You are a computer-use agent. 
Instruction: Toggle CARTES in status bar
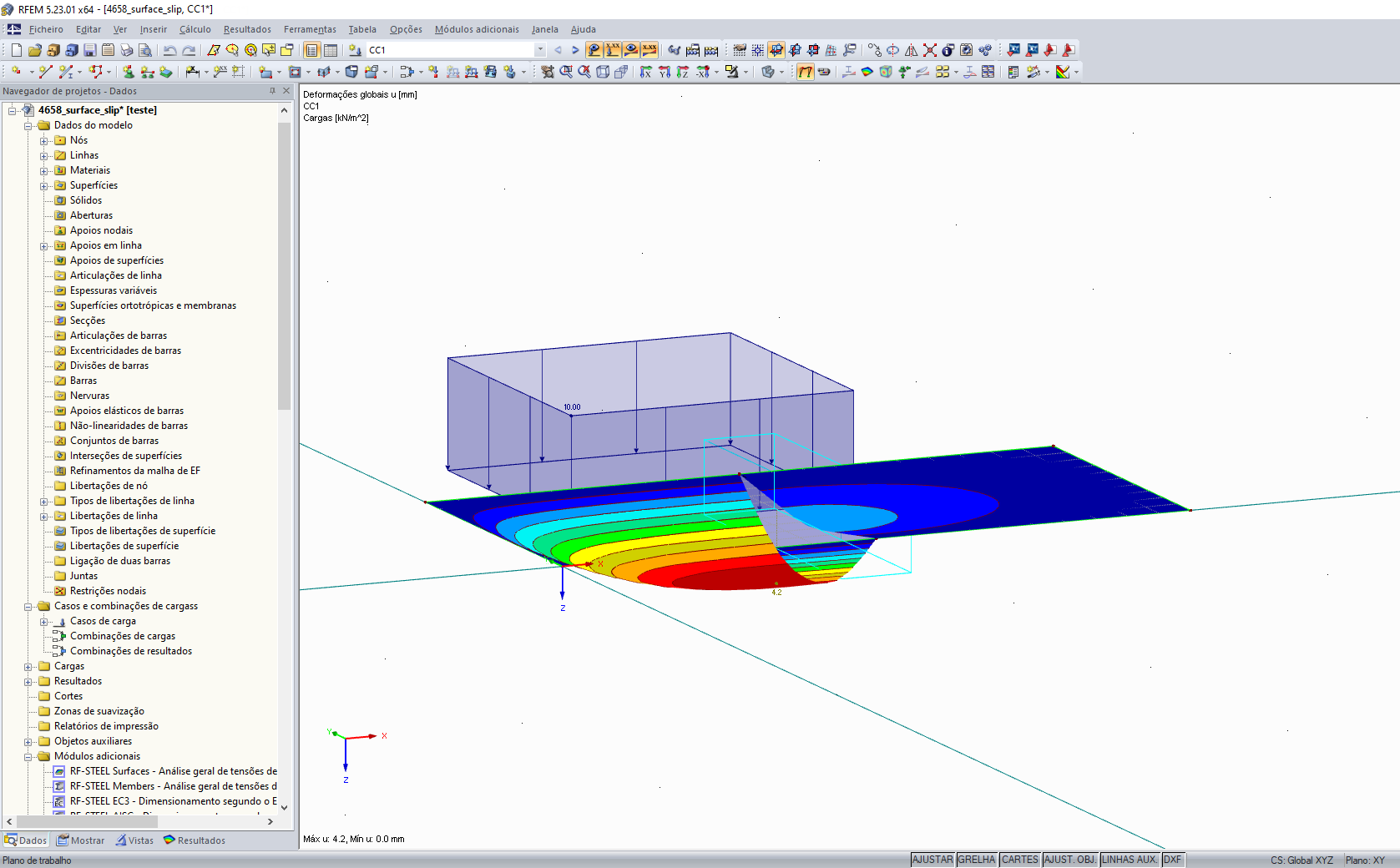click(x=1020, y=860)
